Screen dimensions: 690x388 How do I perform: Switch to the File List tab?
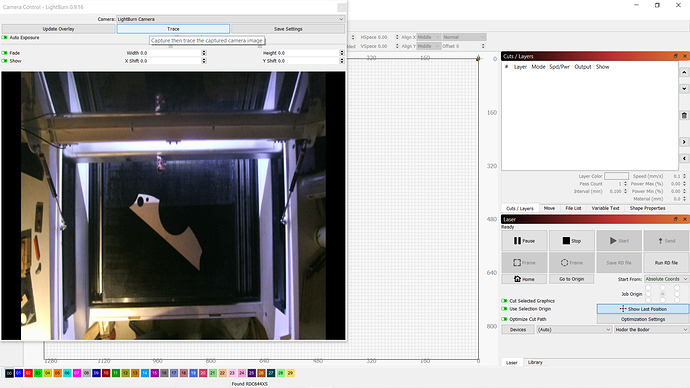573,208
